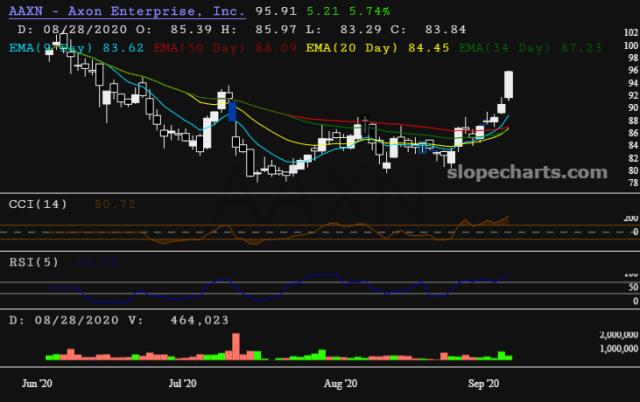This screenshot has height=402, width=640.
Task: Click the 100 price axis label
Action: pyautogui.click(x=603, y=46)
